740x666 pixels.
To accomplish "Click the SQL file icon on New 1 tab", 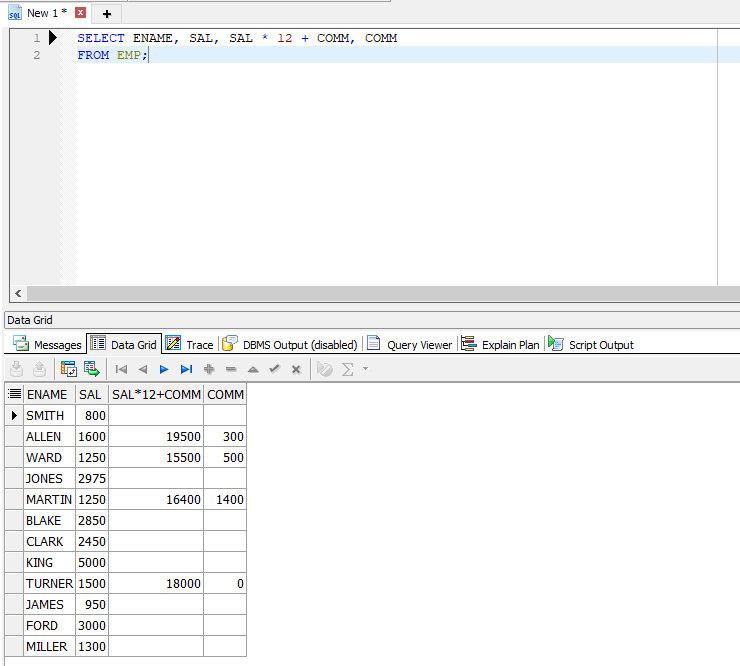I will point(15,13).
